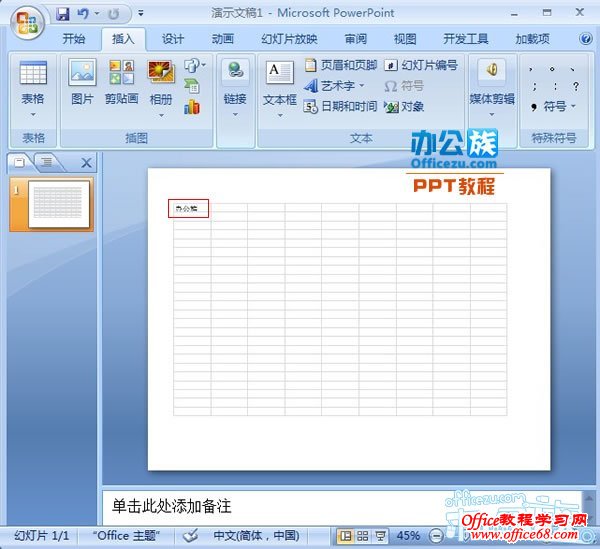600x549 pixels.
Task: Insert a SmartArt graphic
Action: click(x=192, y=86)
